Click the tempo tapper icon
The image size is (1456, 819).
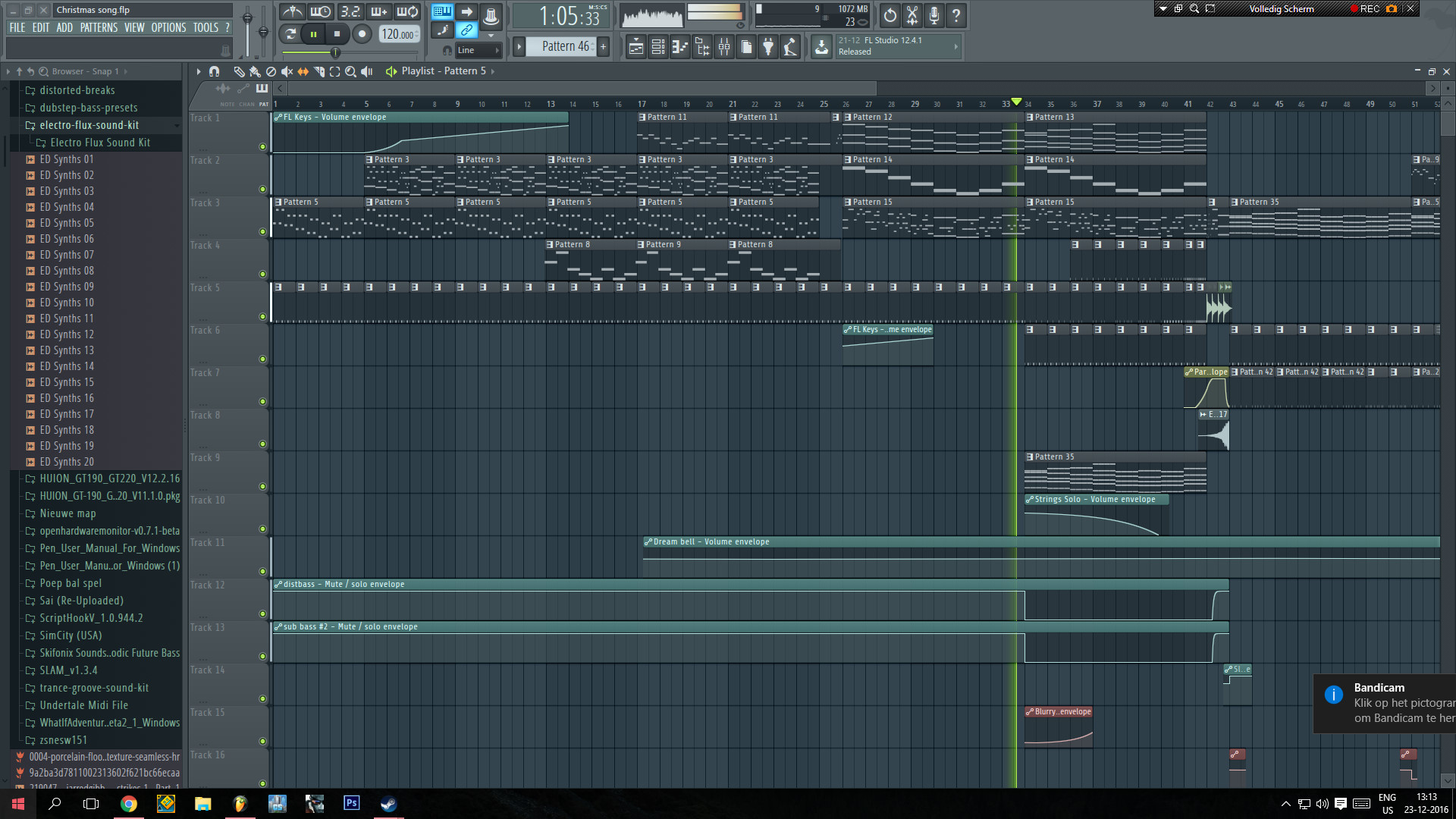coord(790,48)
